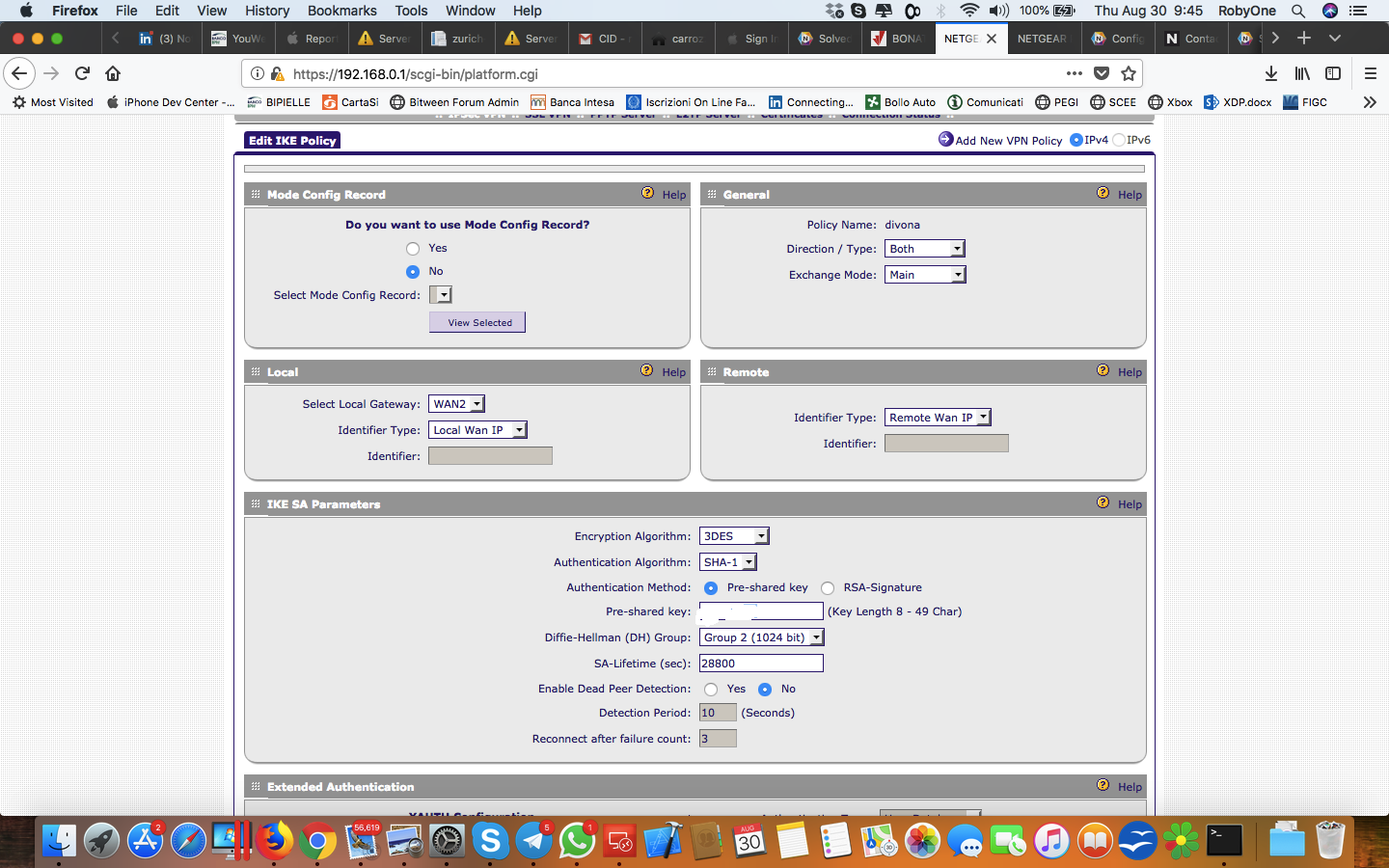1389x868 pixels.
Task: Open the Encryption Algorithm dropdown
Action: pyautogui.click(x=734, y=536)
